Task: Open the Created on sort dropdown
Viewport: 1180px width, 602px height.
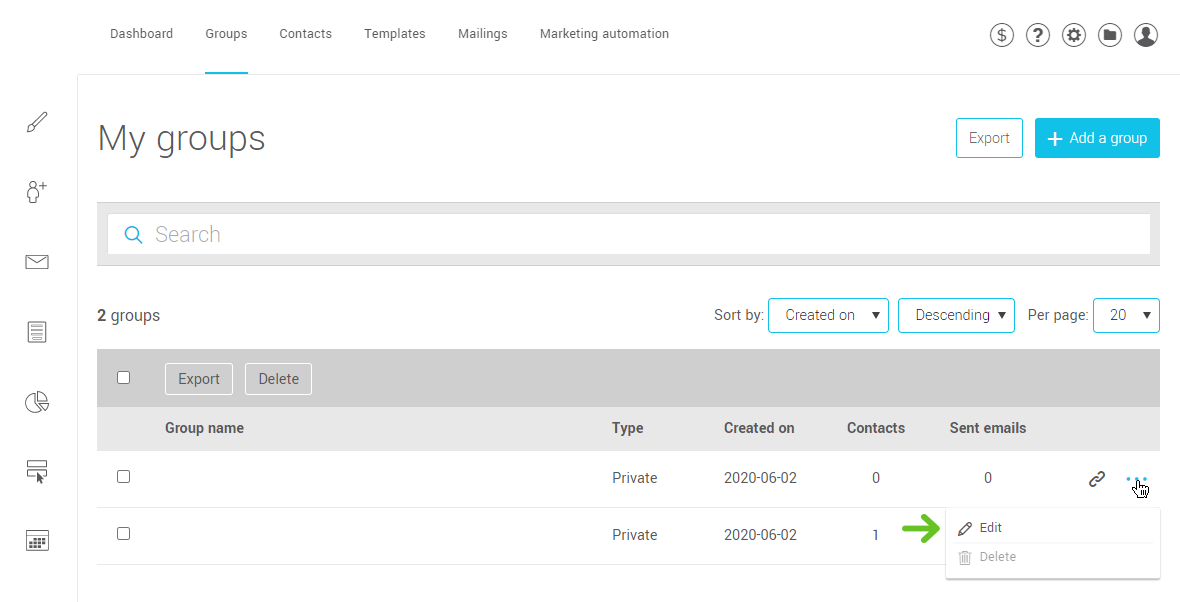Action: click(828, 315)
